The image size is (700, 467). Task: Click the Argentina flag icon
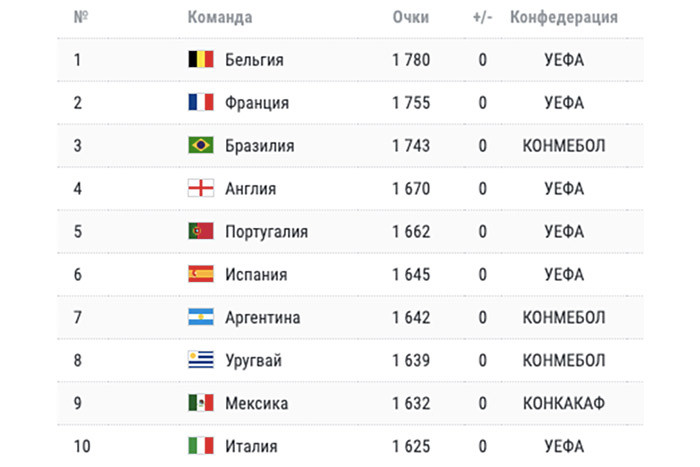(x=200, y=317)
